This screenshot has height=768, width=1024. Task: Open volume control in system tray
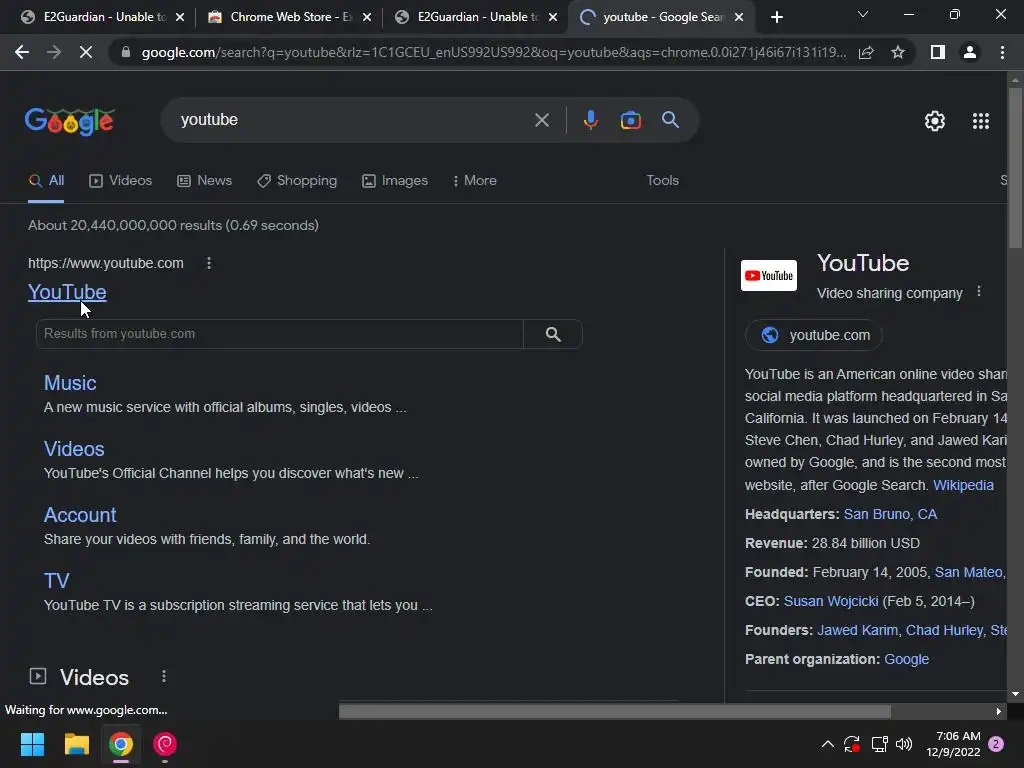pos(904,744)
